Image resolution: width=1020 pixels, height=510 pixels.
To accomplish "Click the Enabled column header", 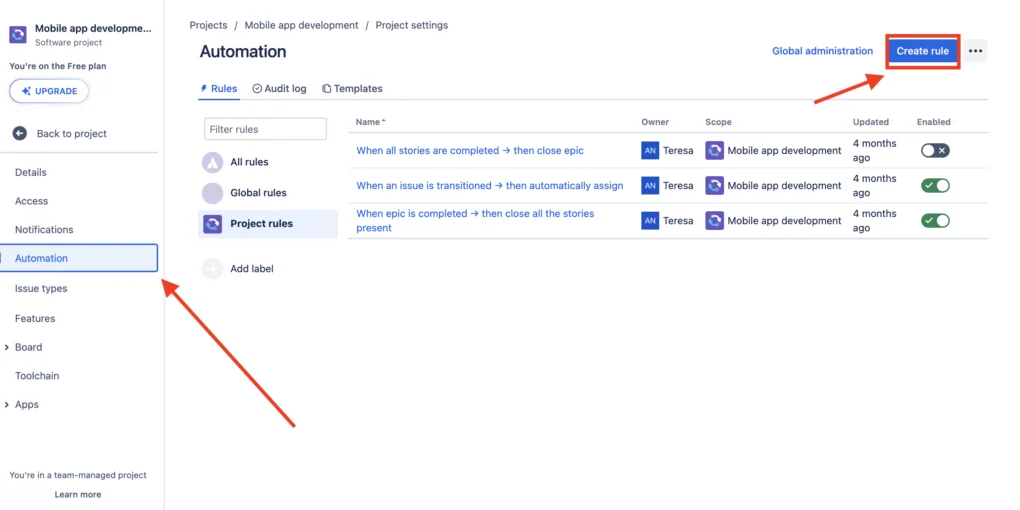I will [933, 122].
